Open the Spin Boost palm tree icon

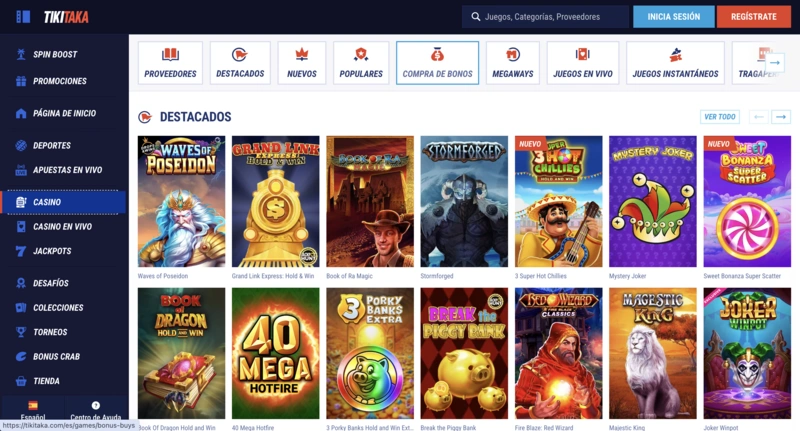[21, 54]
